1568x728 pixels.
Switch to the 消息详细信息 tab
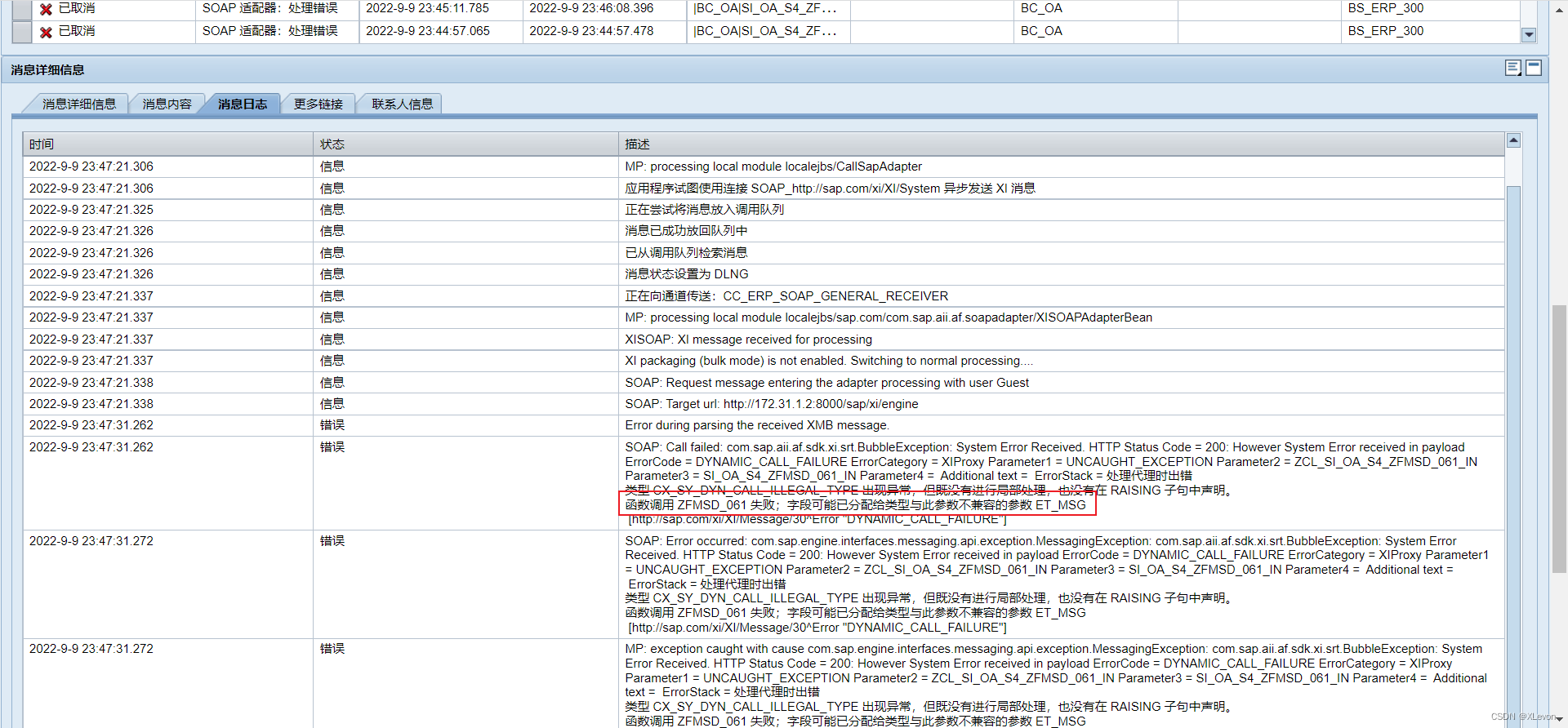click(79, 104)
